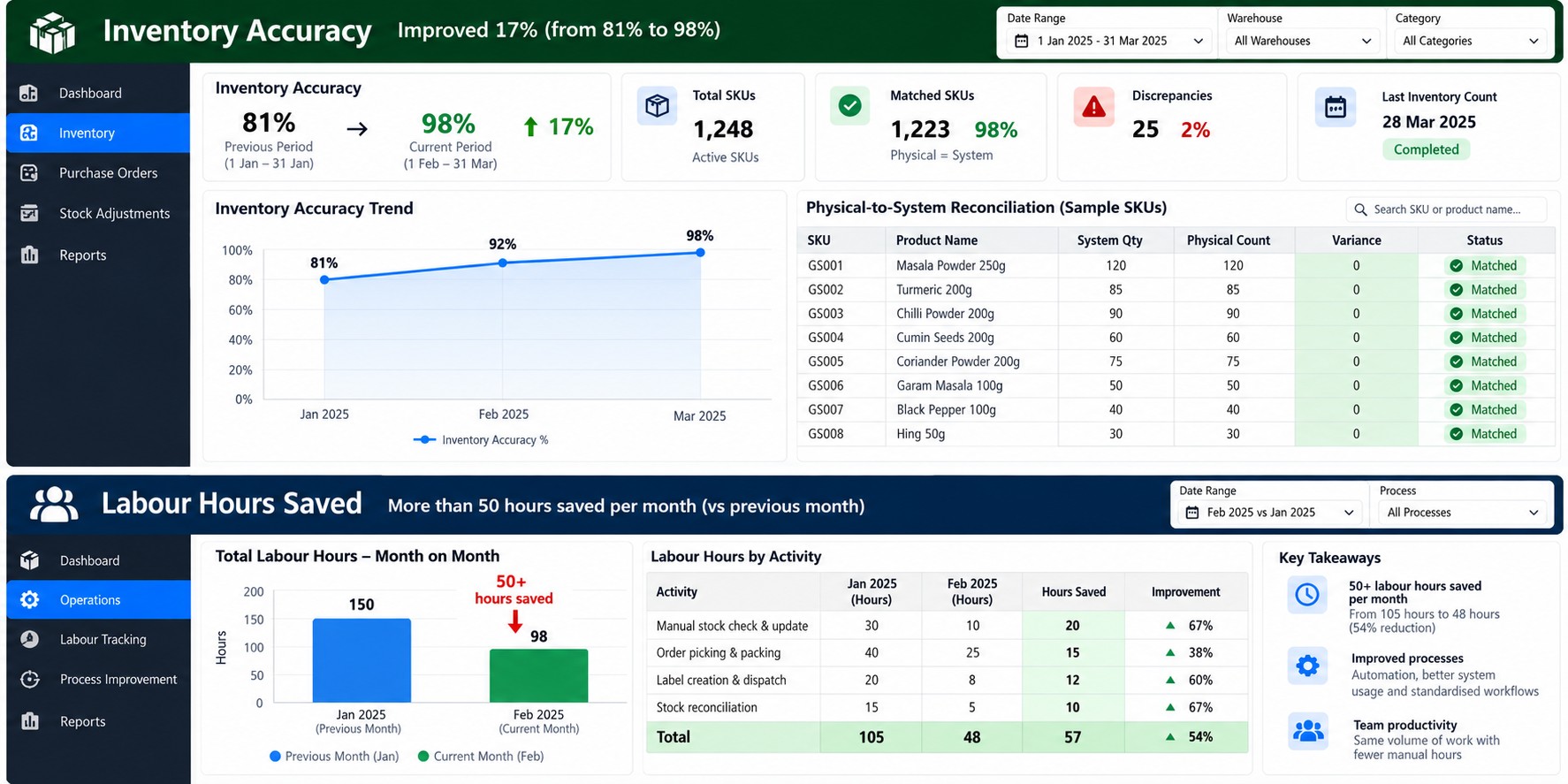Click the Completed status badge
Viewport: 1568px width, 784px height.
[x=1427, y=149]
